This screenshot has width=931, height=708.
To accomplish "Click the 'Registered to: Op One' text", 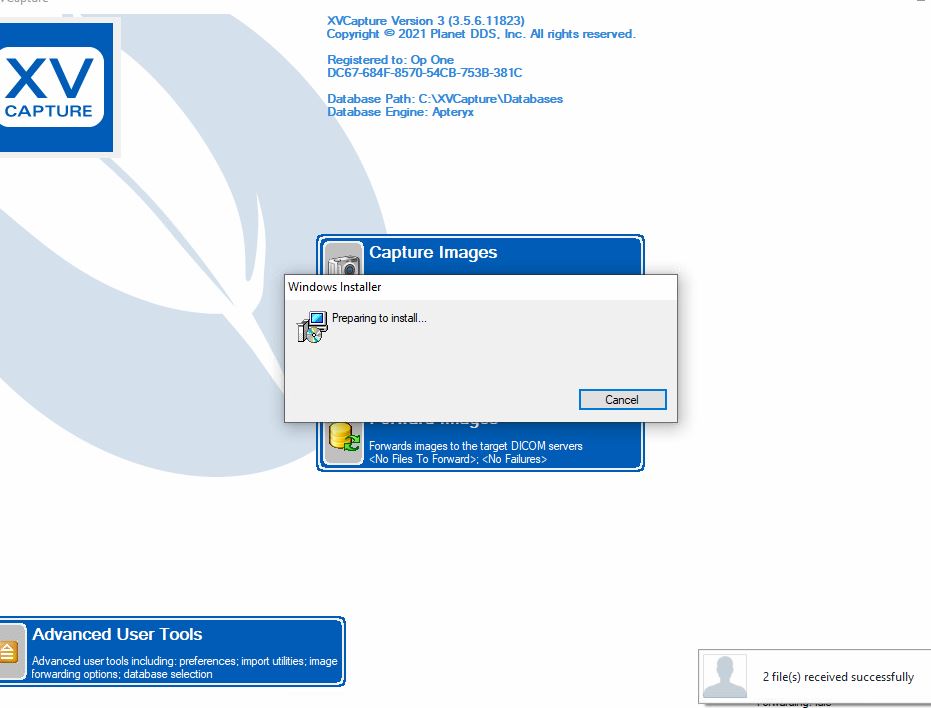I will 390,60.
